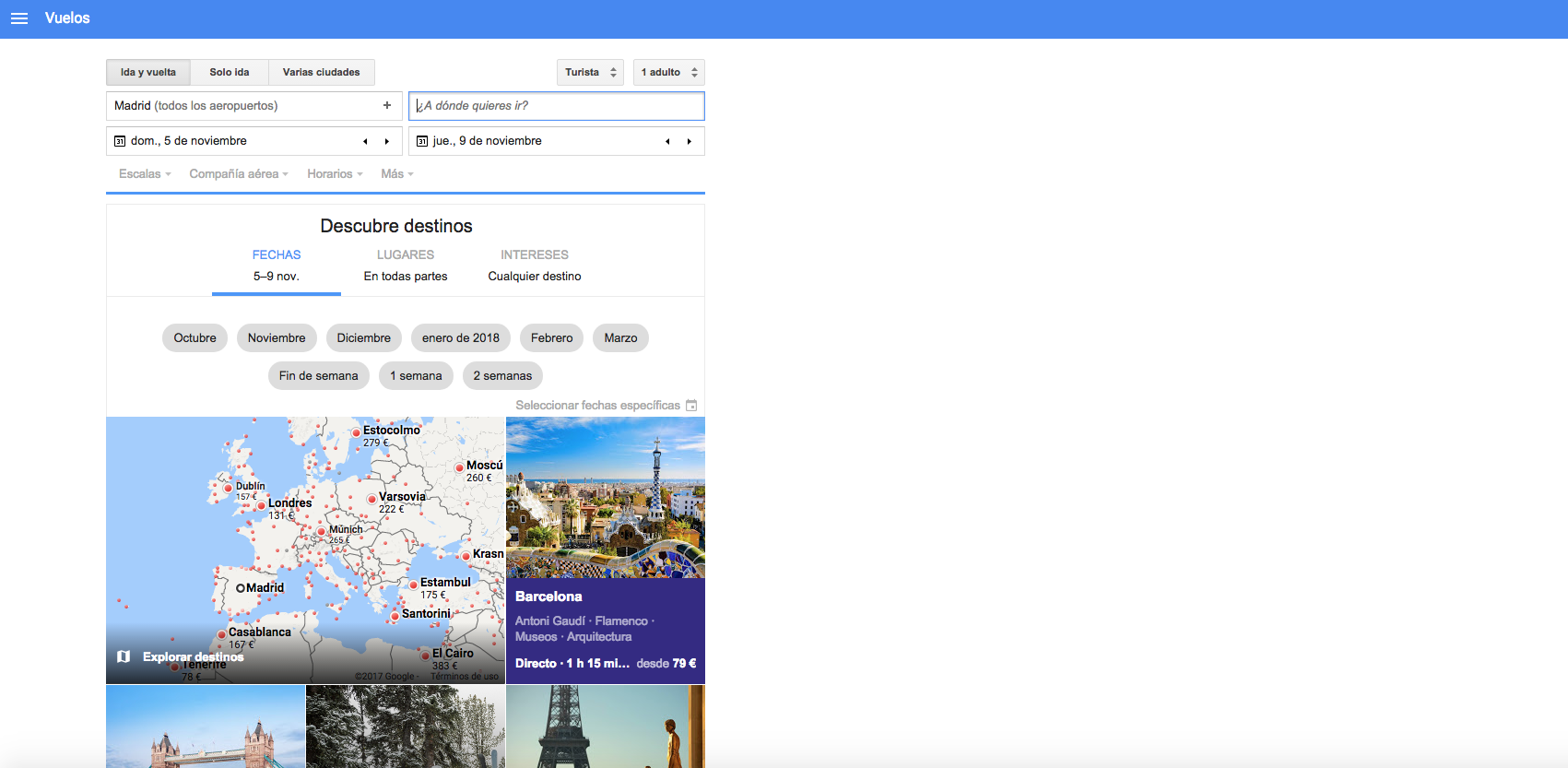Image resolution: width=1568 pixels, height=768 pixels.
Task: Click calendar icon beside Seleccionar fechas específicas
Action: 691,406
